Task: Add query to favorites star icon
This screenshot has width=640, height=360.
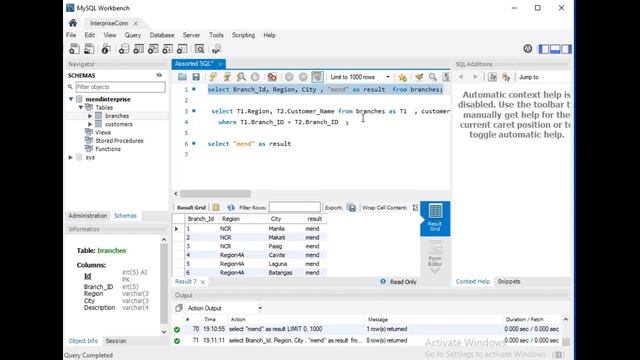Action: click(402, 77)
